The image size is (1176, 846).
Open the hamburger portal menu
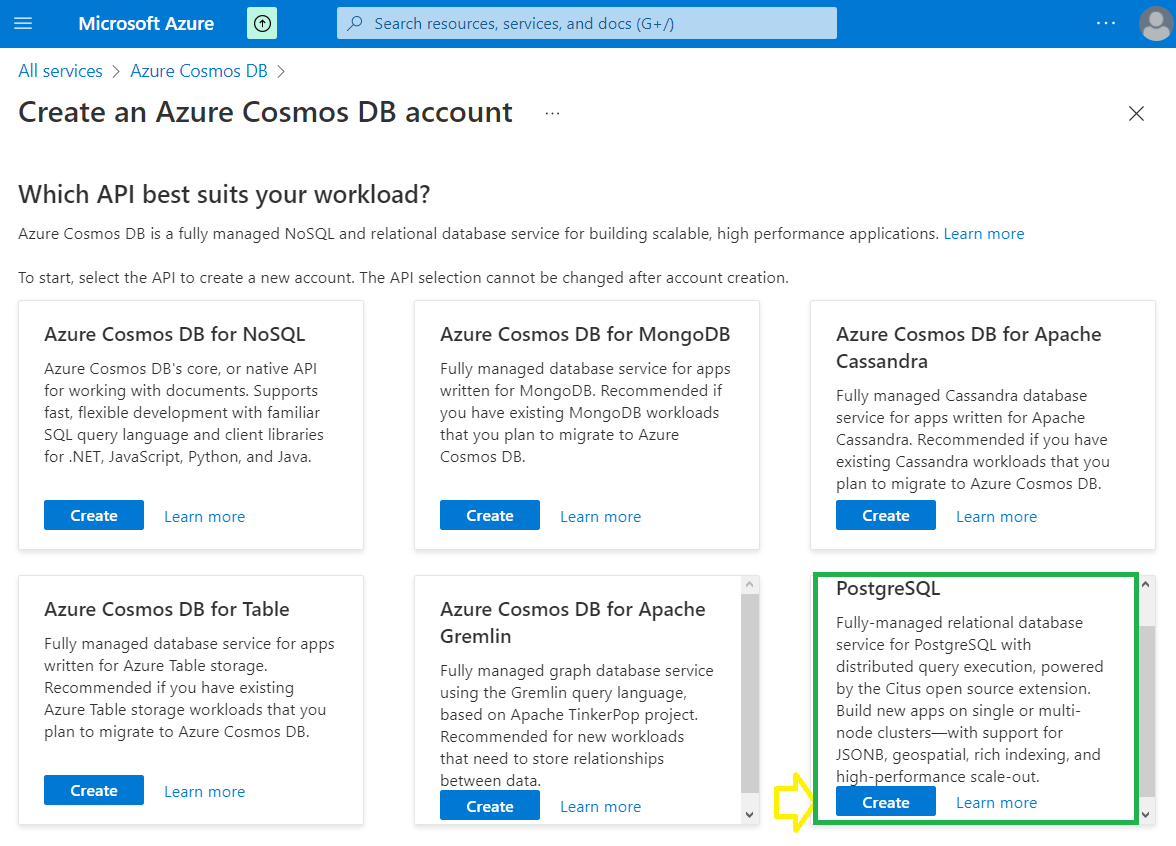[x=24, y=23]
